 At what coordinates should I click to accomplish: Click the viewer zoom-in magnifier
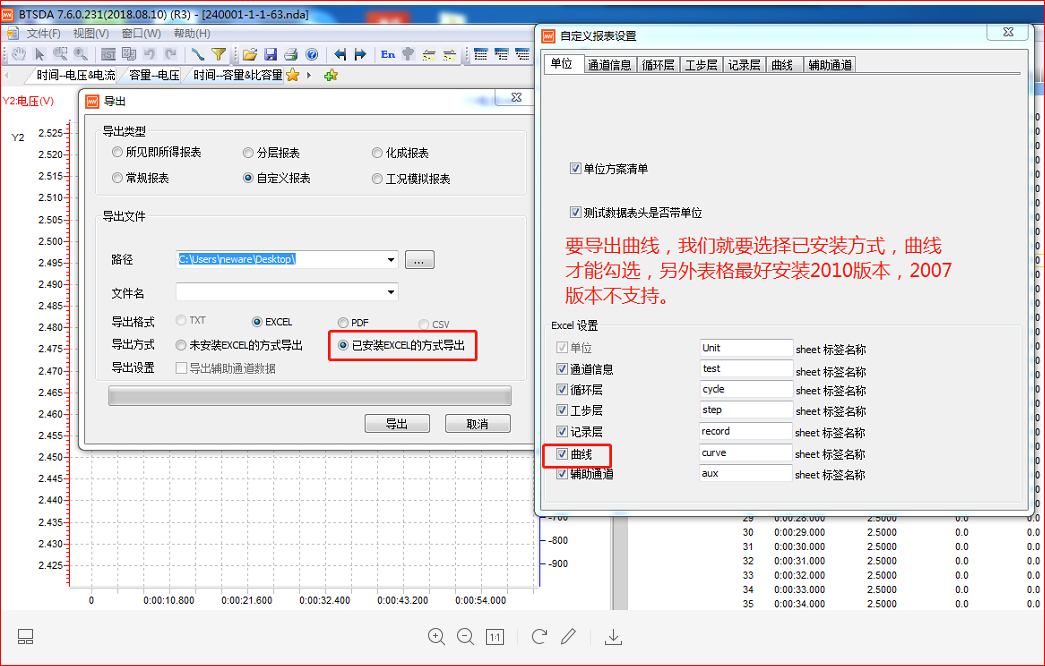[x=437, y=637]
